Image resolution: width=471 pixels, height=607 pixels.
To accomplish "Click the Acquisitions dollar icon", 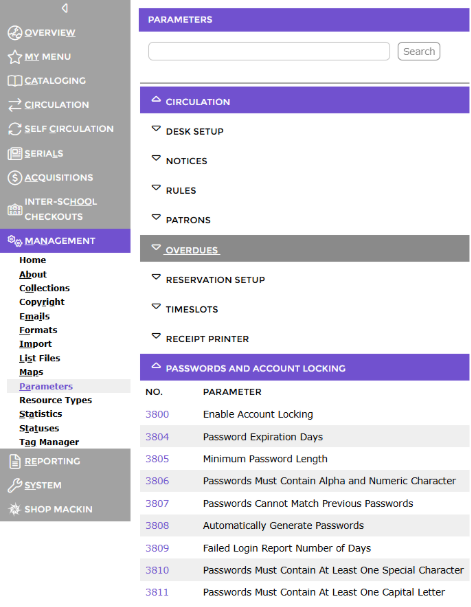I will (x=15, y=178).
